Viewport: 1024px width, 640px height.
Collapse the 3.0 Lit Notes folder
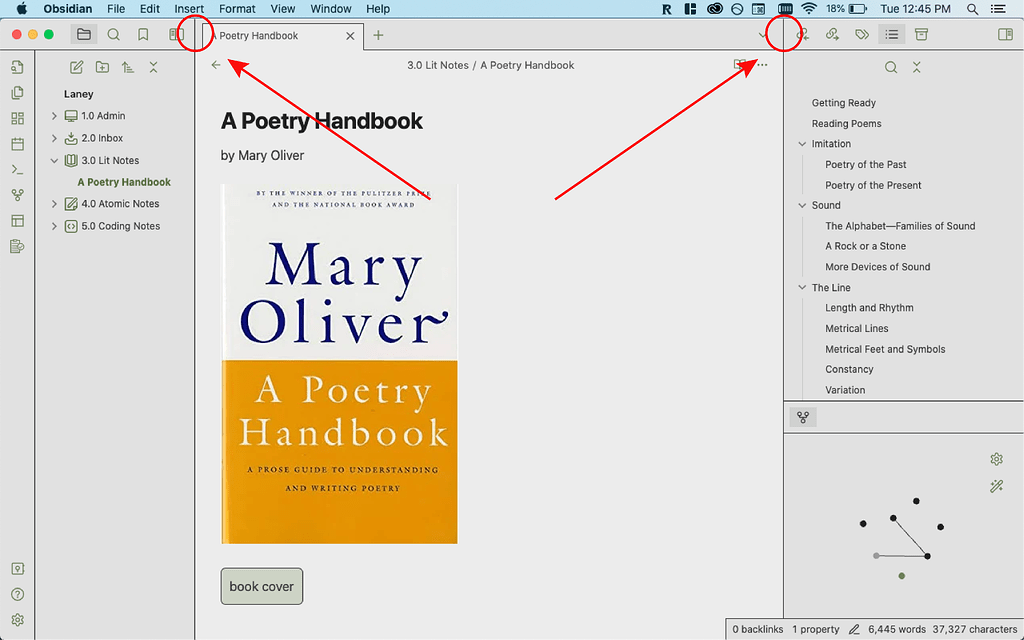54,160
